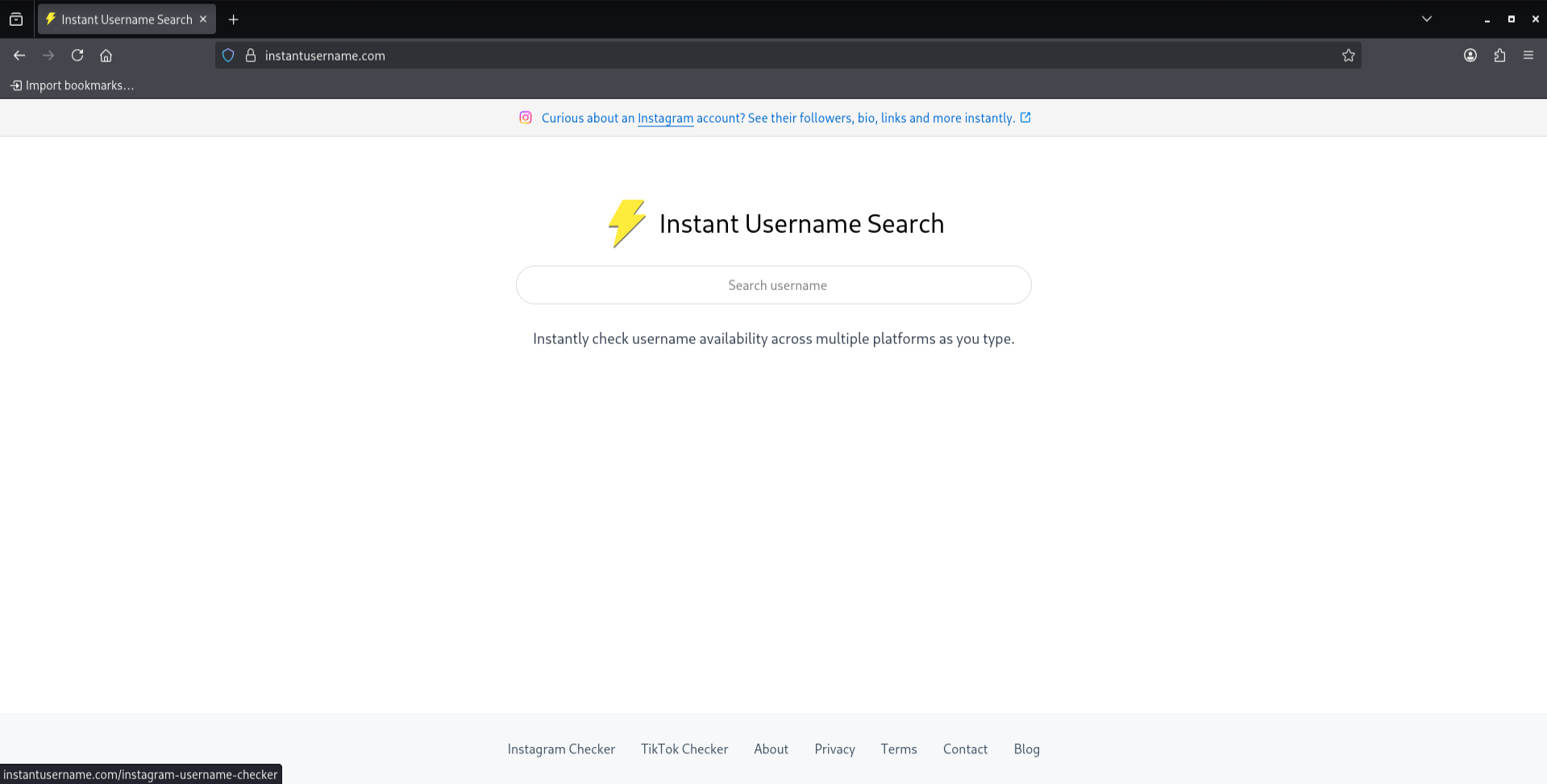The height and width of the screenshot is (784, 1547).
Task: Open the Terms footer link
Action: coord(899,749)
